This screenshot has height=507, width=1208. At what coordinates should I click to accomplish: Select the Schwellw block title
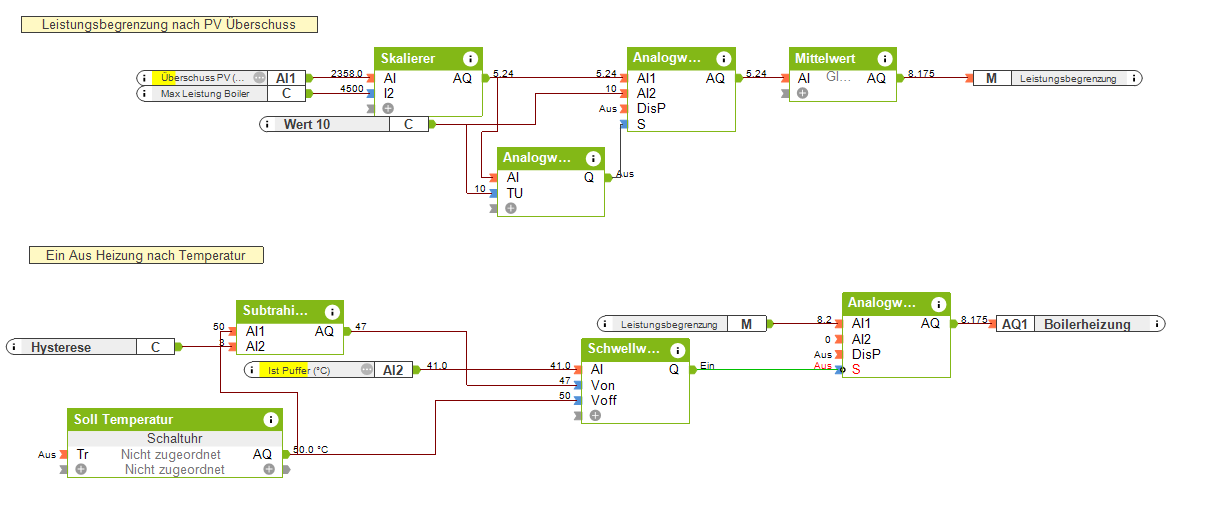(624, 349)
